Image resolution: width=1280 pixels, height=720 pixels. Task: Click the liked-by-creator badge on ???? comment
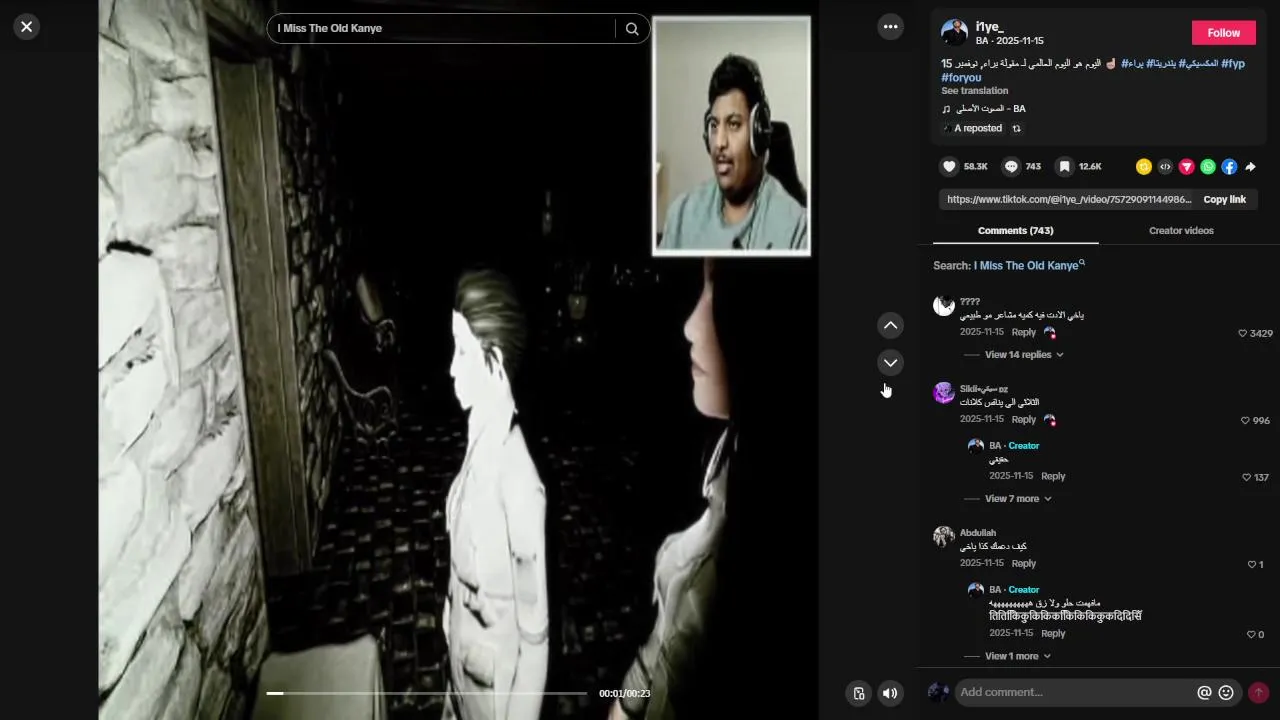[x=1050, y=333]
